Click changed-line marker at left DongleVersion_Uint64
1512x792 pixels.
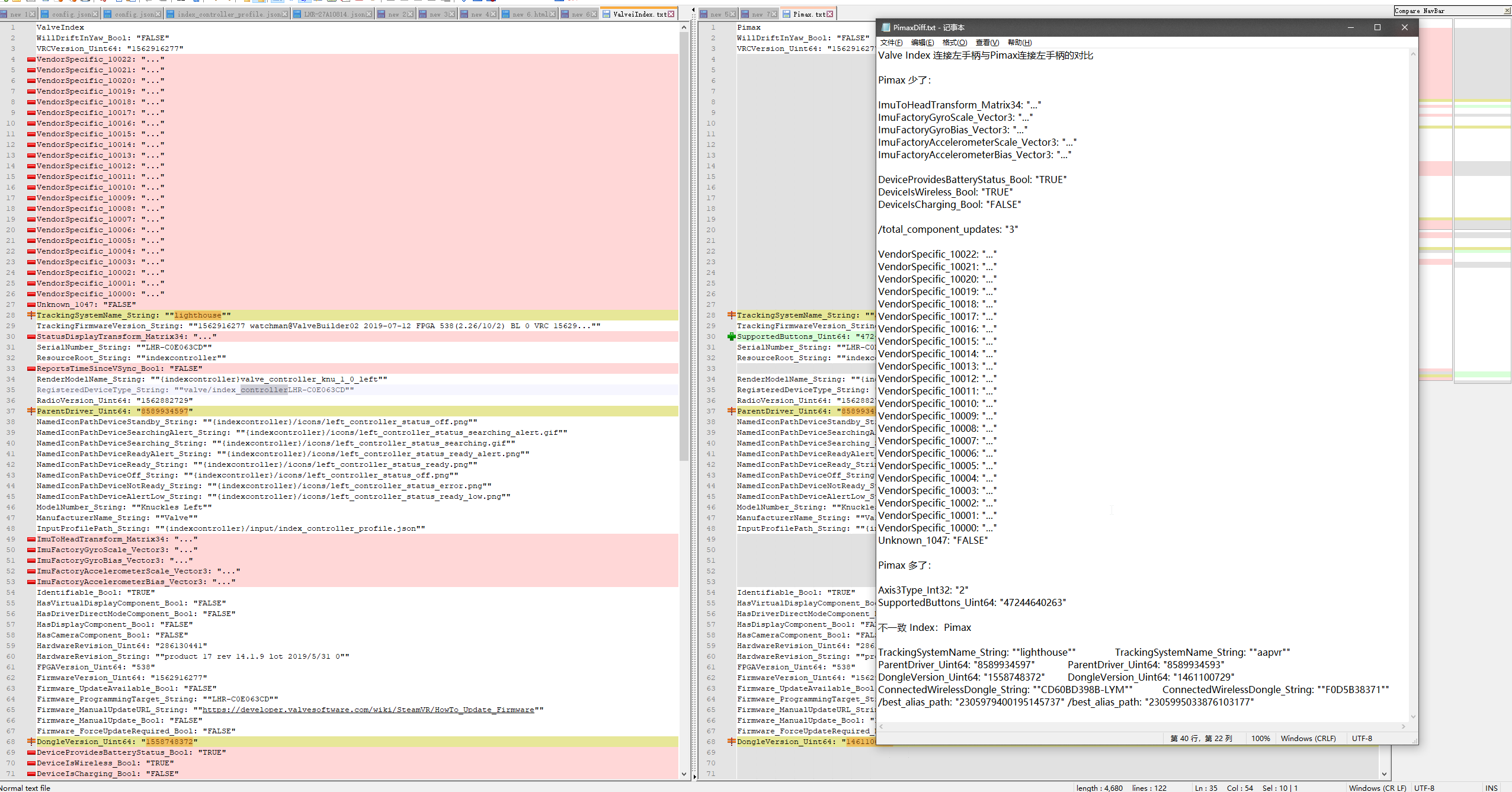coord(31,742)
